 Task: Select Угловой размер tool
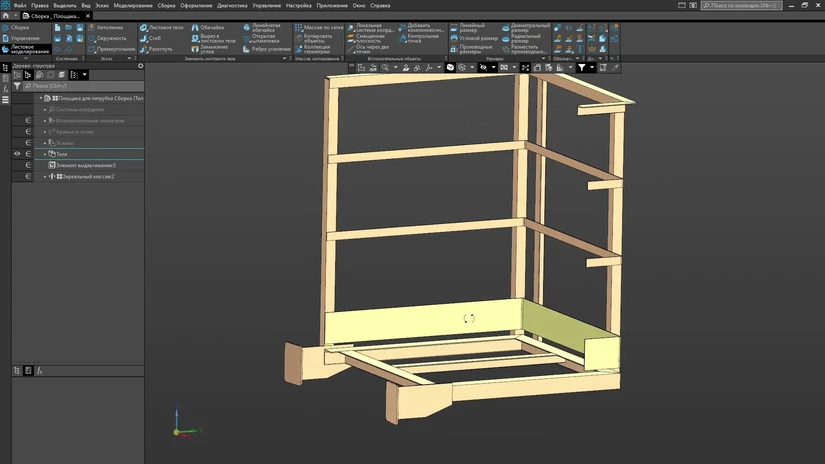474,38
